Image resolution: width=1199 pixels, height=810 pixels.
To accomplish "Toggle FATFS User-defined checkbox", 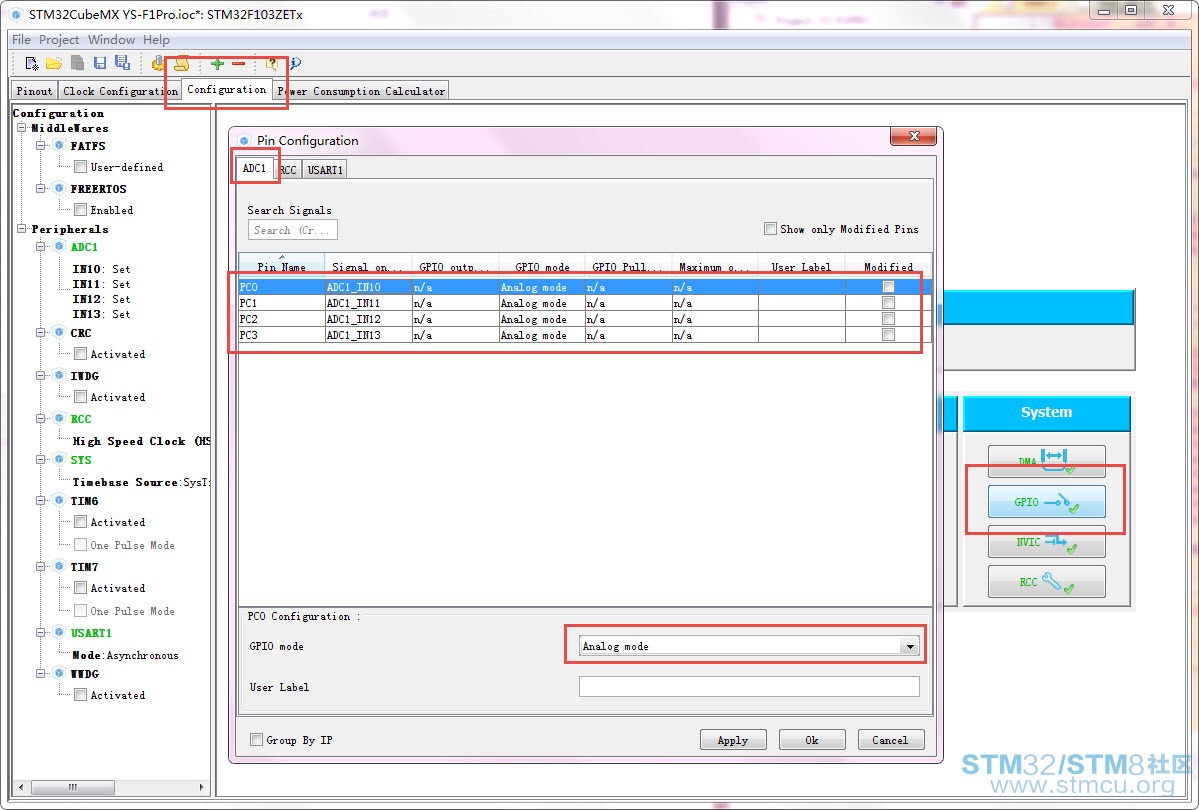I will click(80, 167).
